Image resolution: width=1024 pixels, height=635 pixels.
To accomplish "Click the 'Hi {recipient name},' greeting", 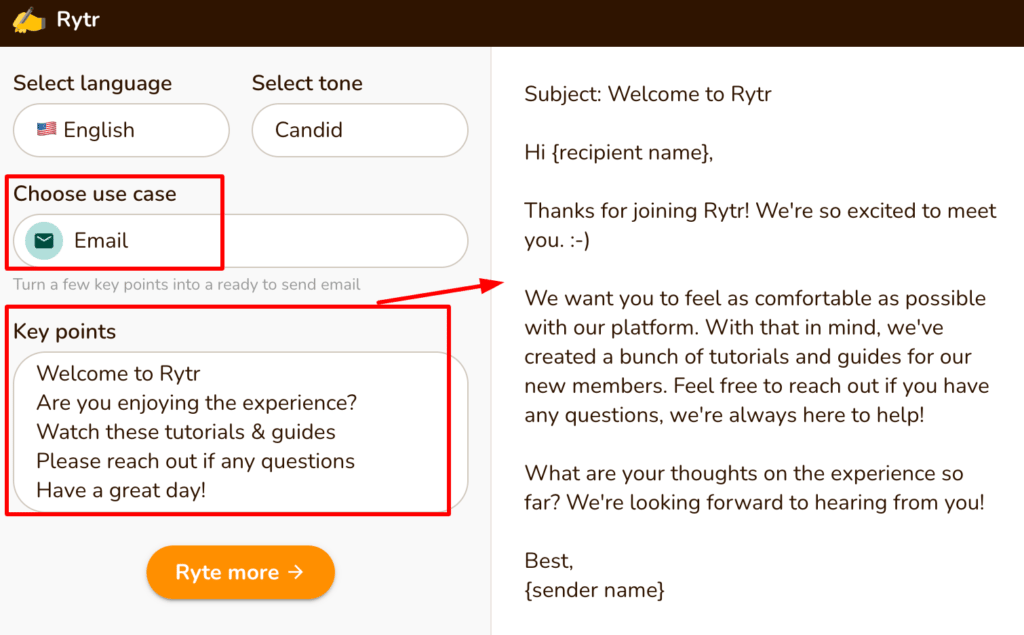I will [618, 153].
